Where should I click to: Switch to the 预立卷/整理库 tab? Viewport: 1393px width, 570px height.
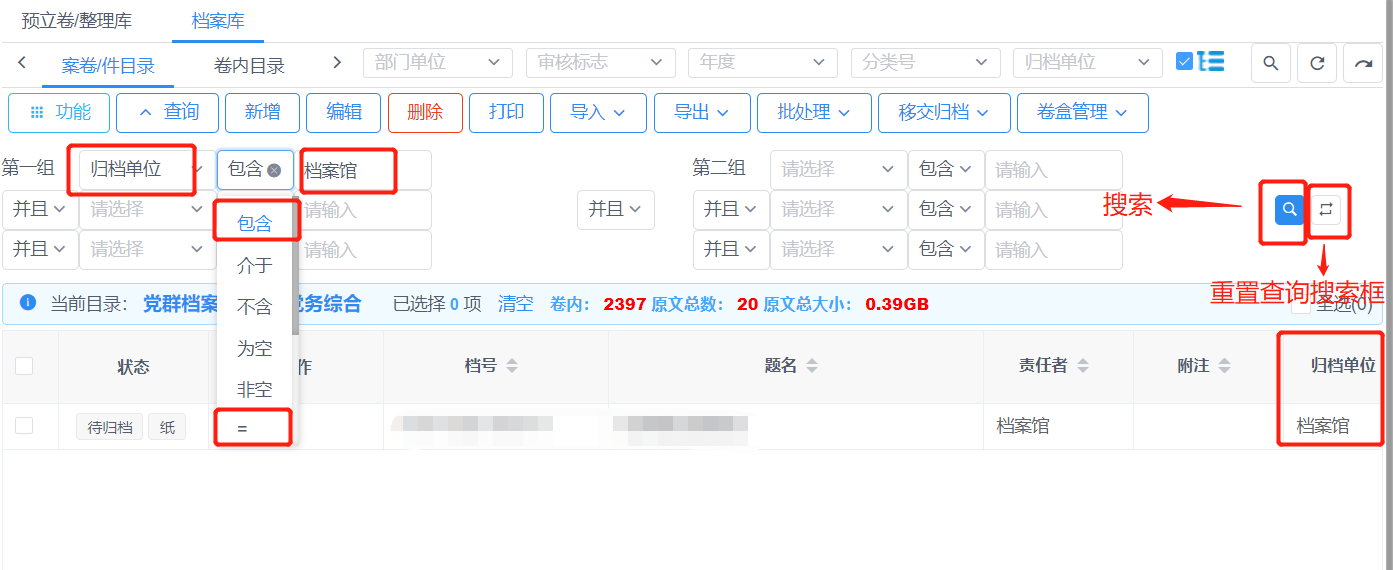[77, 21]
